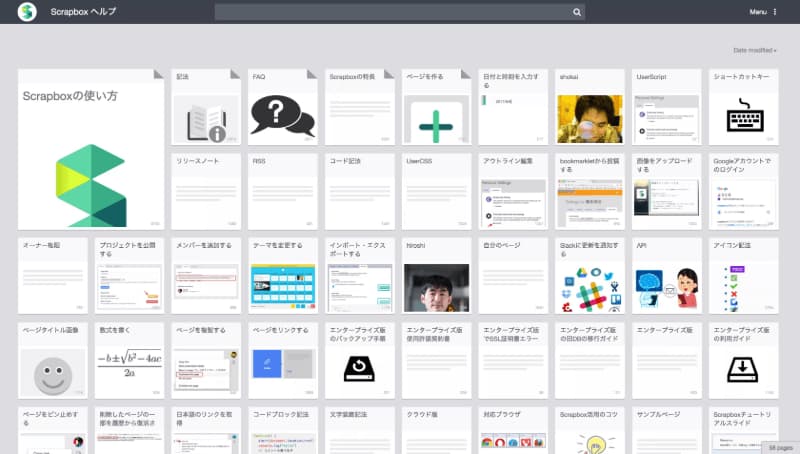Open Scrapbox活用のコツ lightbulb card

pos(590,431)
